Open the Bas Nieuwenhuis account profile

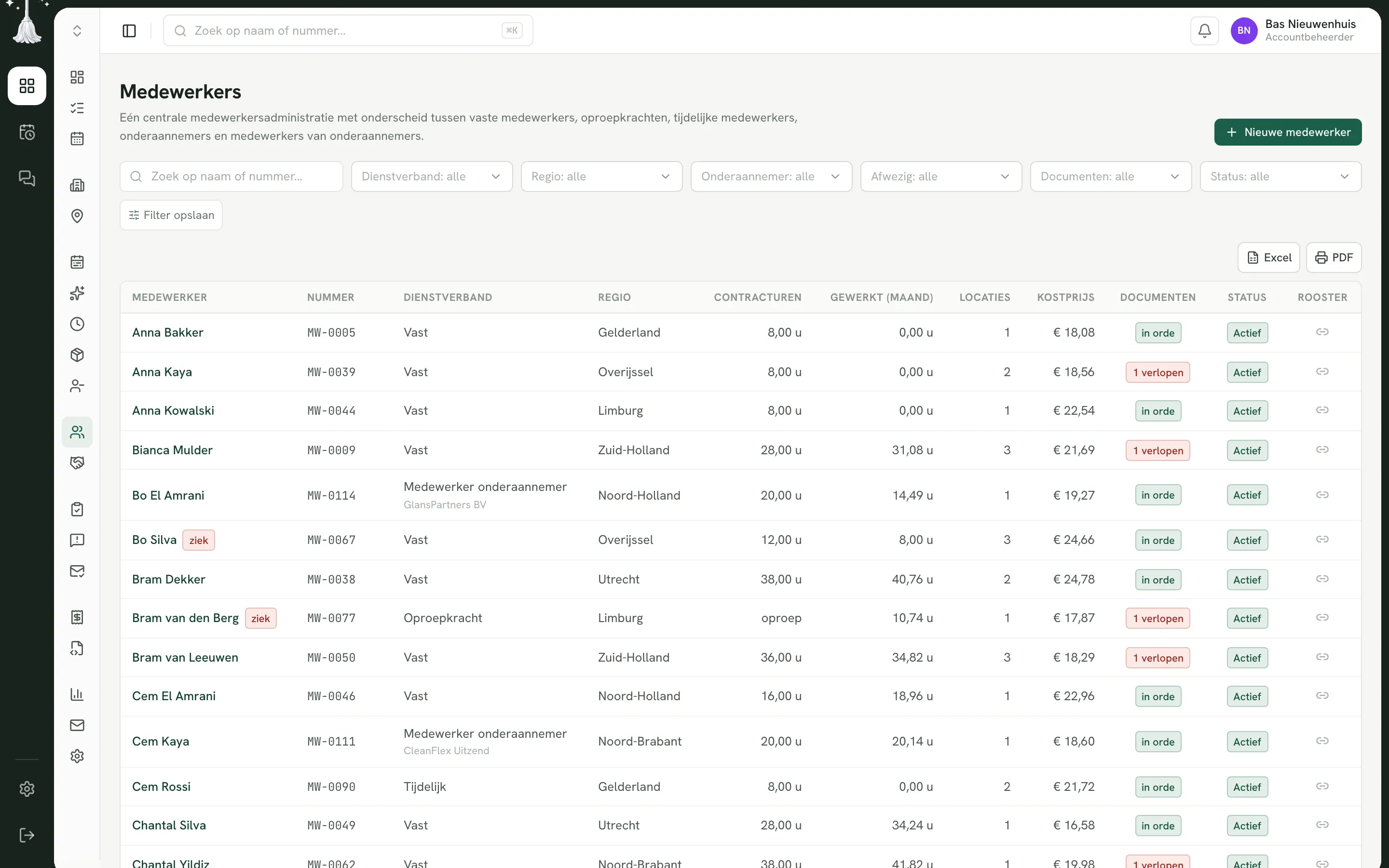[1293, 30]
